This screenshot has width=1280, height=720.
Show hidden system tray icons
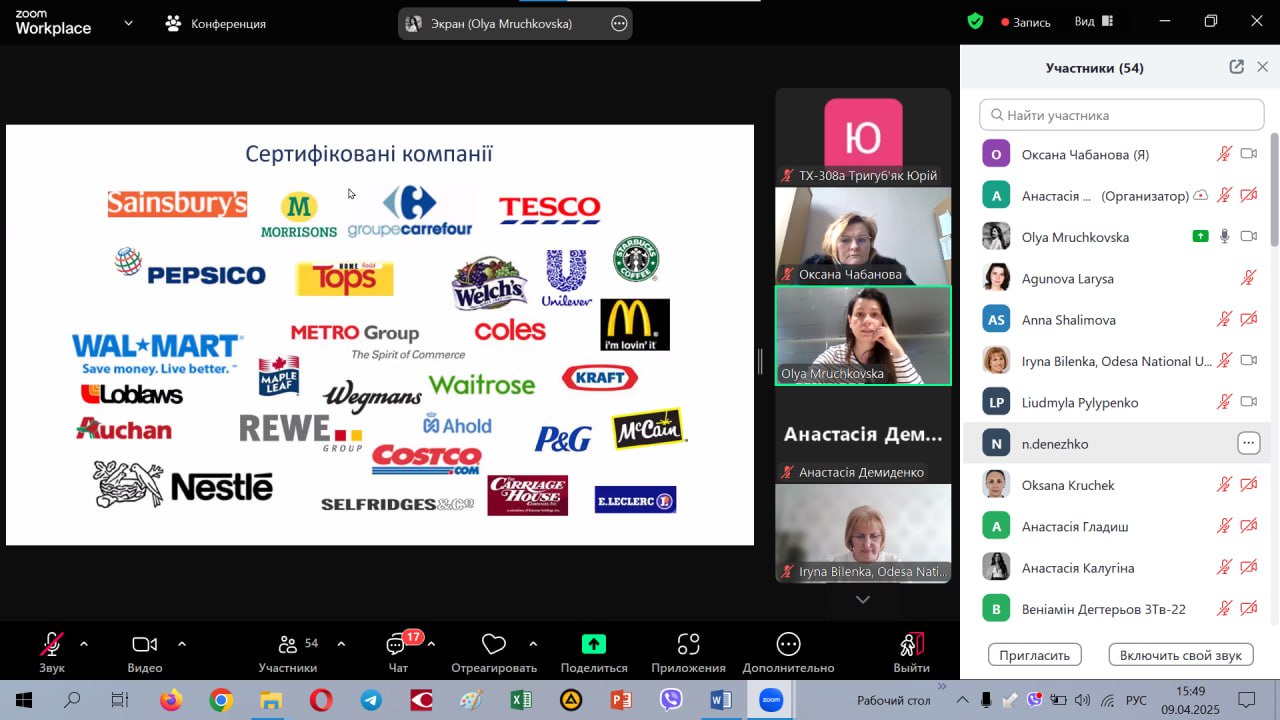pos(962,700)
